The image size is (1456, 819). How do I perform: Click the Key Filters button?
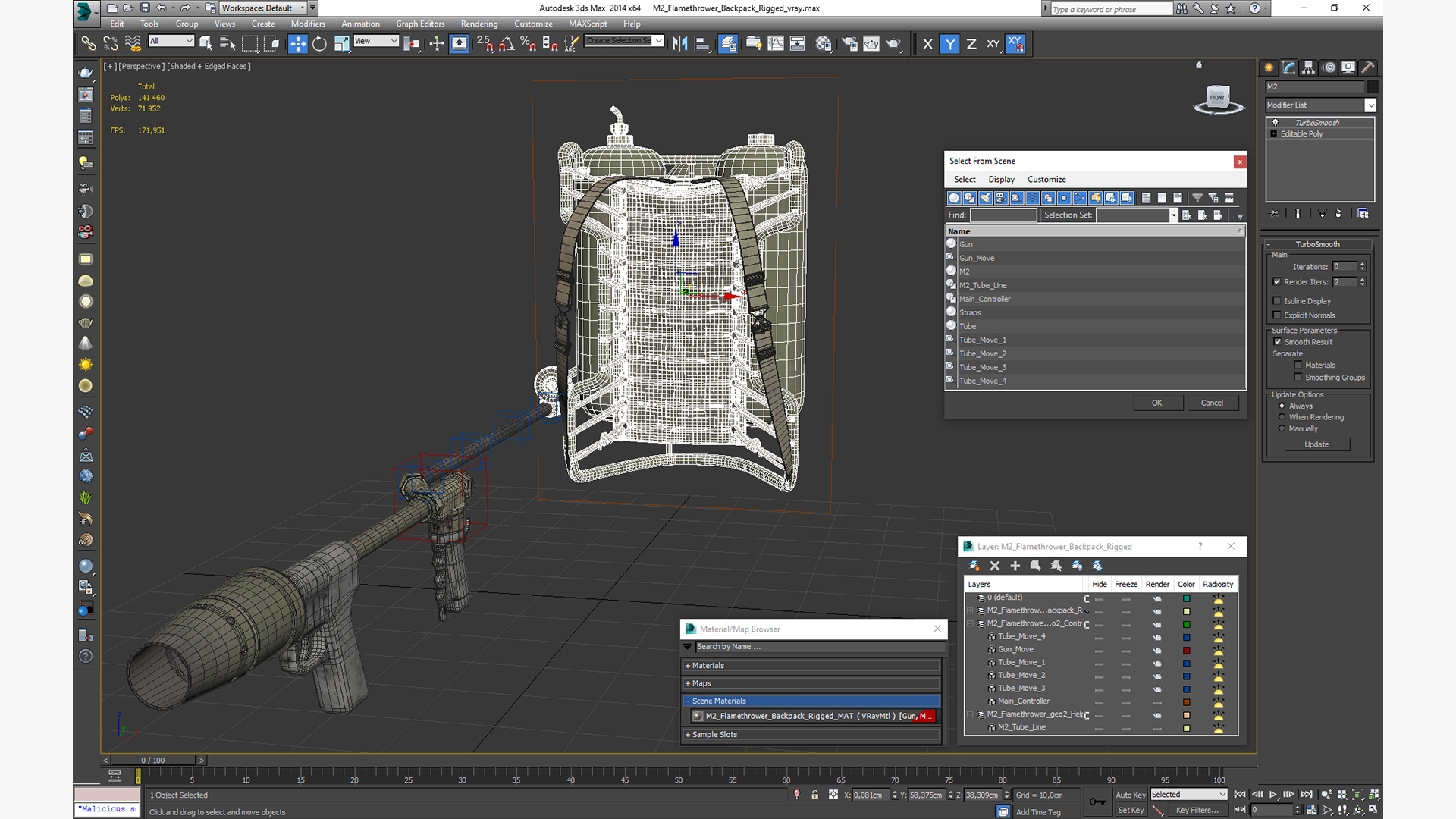(1198, 810)
